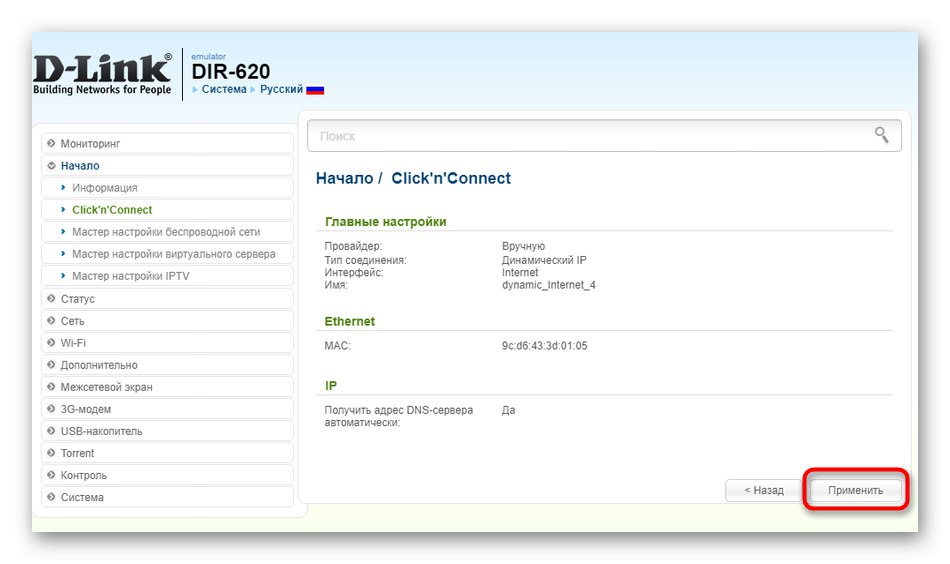Click the Применить button
This screenshot has width=950, height=564.
point(855,490)
